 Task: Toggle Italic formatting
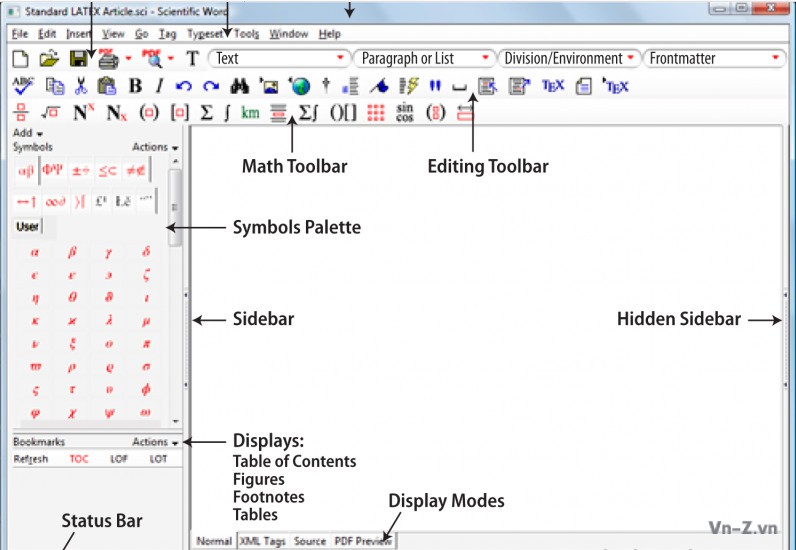point(159,86)
